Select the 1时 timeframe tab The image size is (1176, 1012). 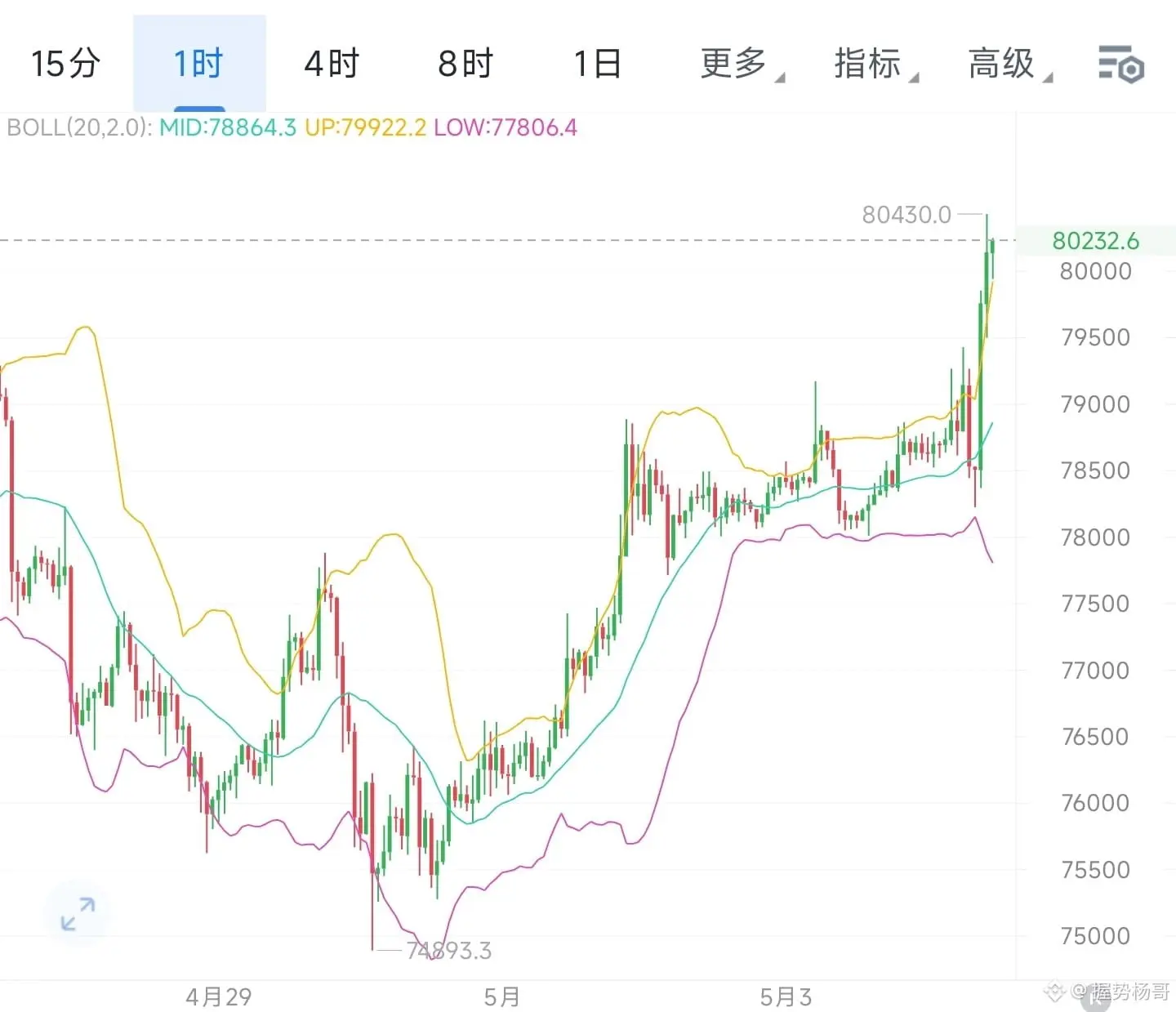[199, 64]
